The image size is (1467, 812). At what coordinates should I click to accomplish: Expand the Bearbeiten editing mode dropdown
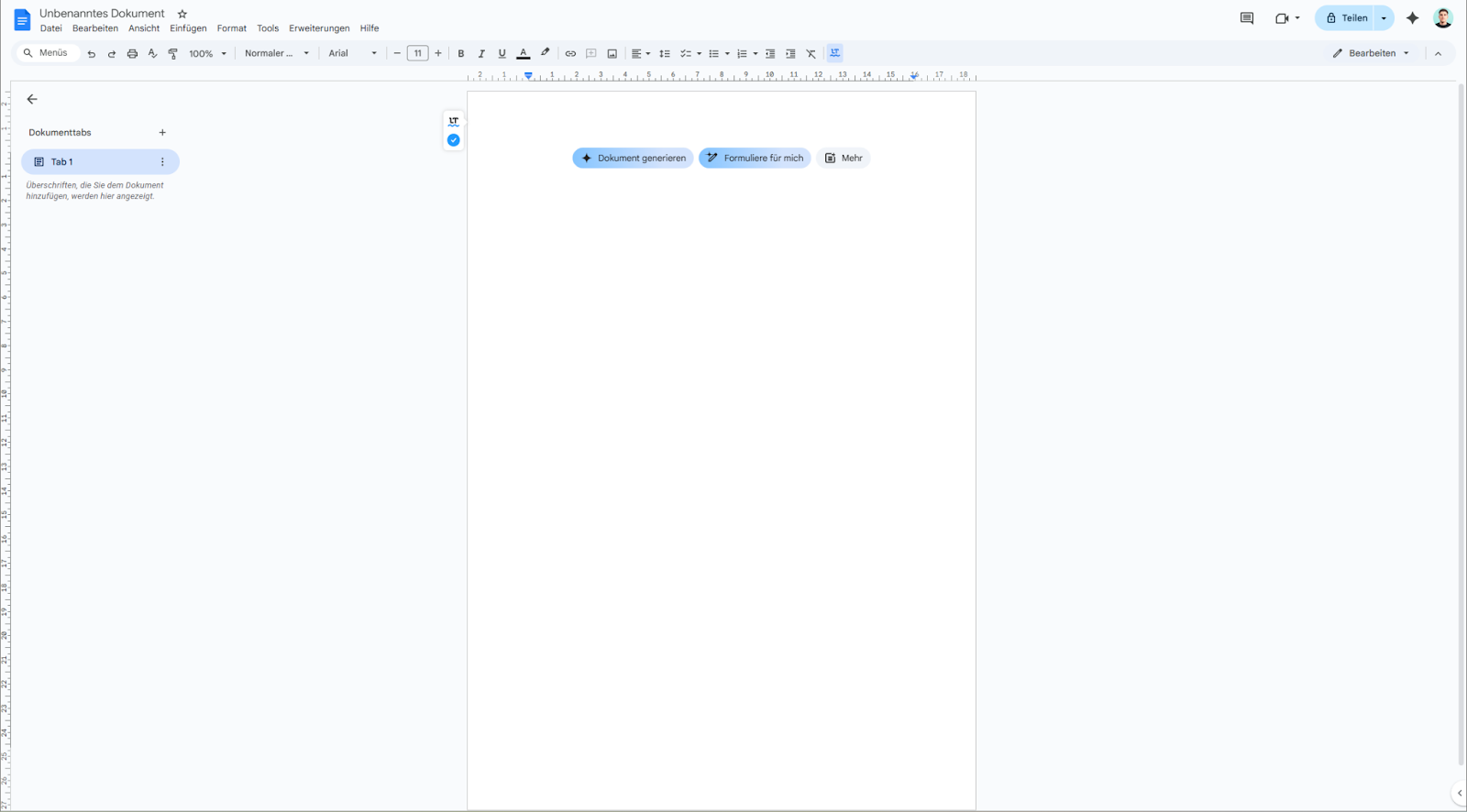[1371, 53]
